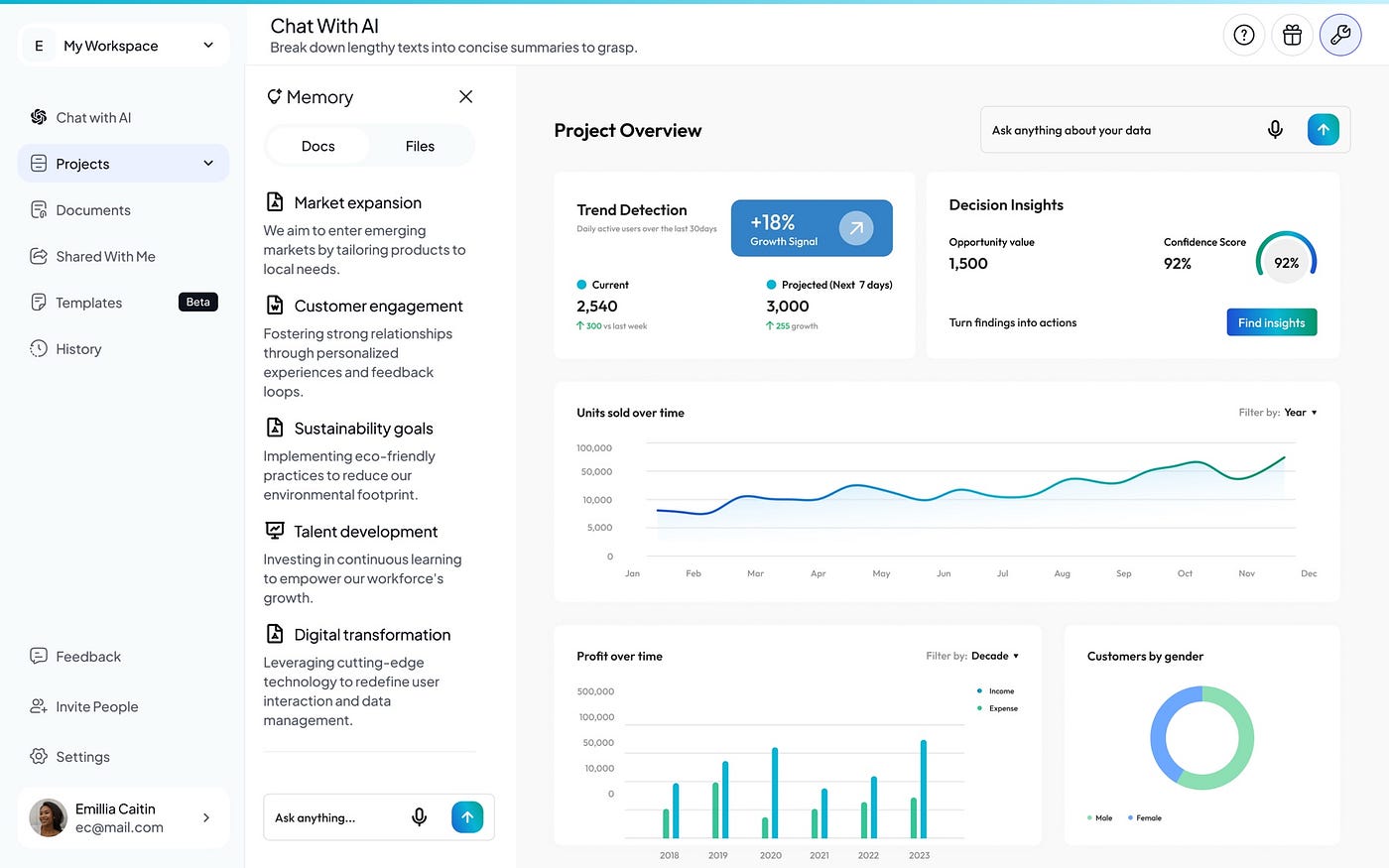Expand the My Workspace dropdown
This screenshot has width=1389, height=868.
point(208,46)
